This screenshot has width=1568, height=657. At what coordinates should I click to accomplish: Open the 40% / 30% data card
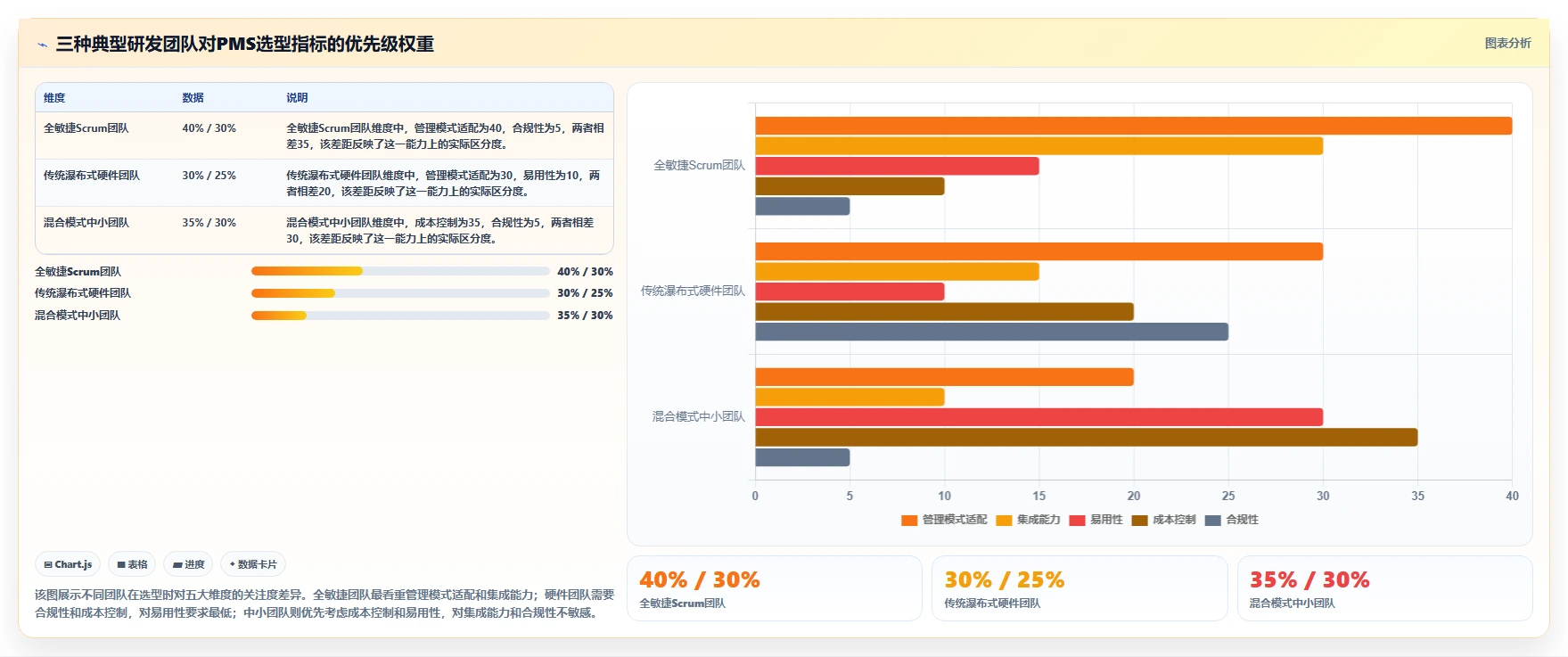click(775, 588)
